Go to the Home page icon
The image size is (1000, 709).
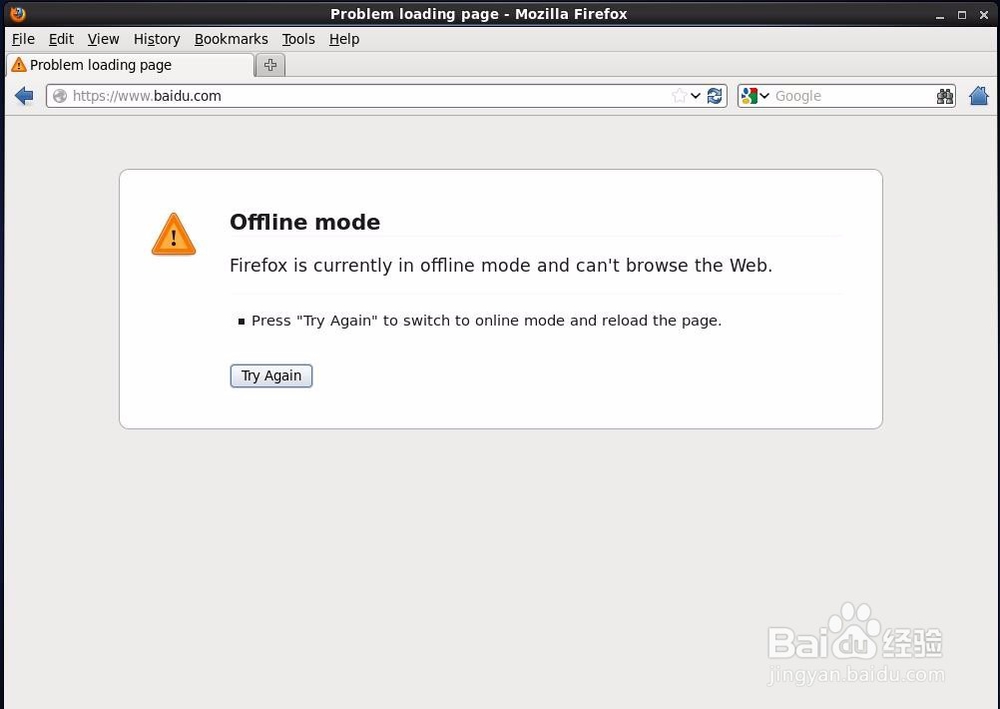tap(978, 96)
